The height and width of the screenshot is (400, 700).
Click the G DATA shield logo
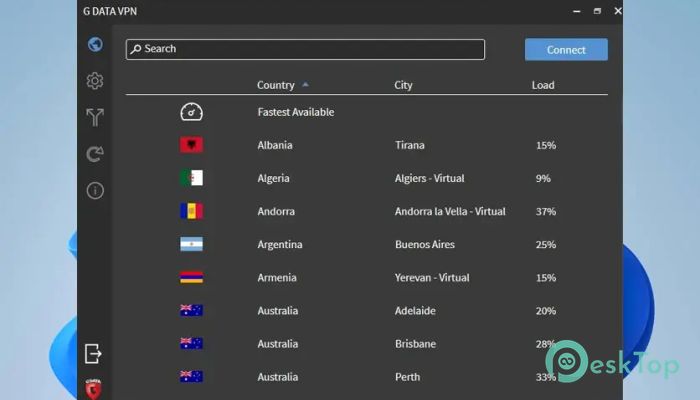point(93,389)
